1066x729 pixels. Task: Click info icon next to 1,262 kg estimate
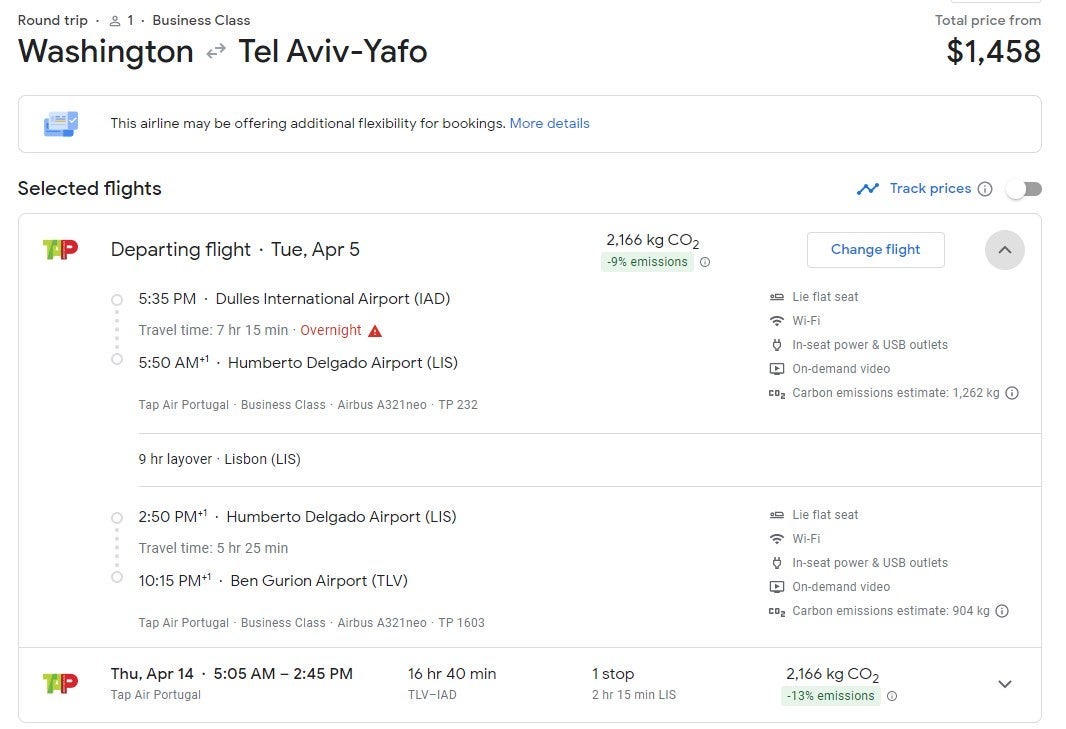coord(1012,393)
